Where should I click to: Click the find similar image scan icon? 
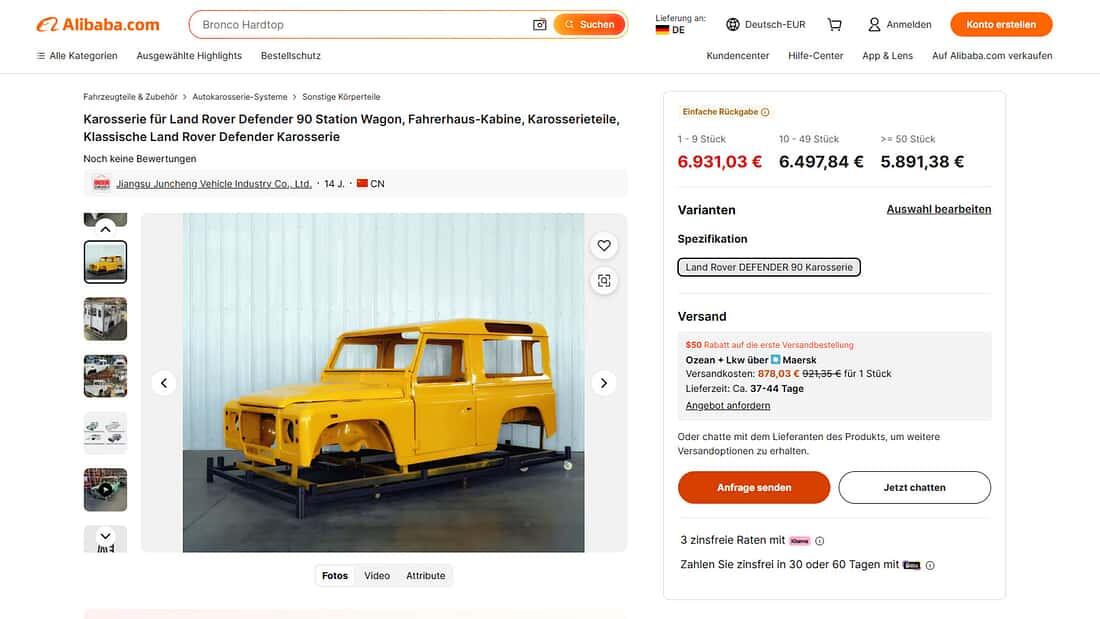(604, 281)
